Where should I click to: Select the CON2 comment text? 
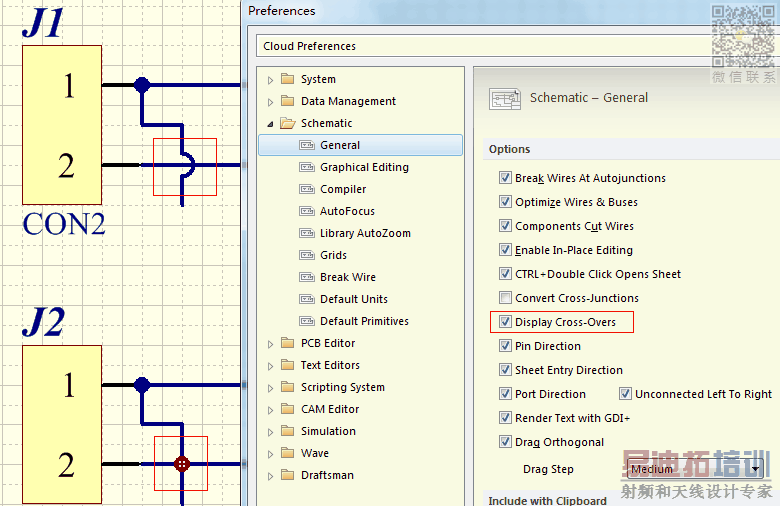[x=64, y=224]
